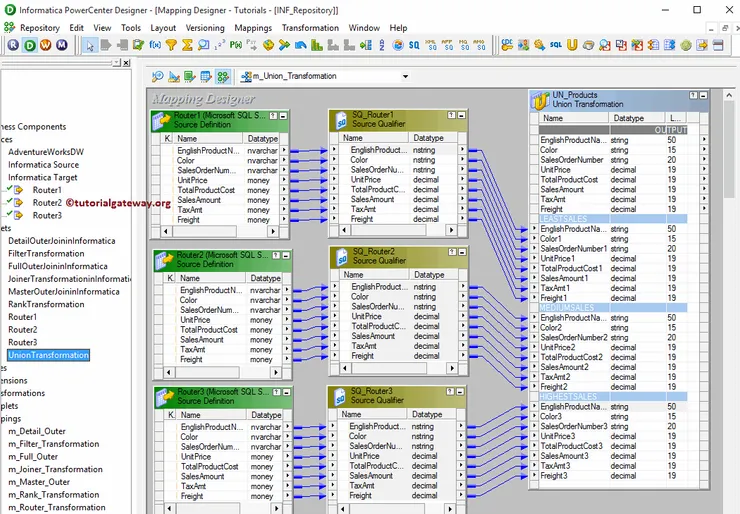Add XML Source Qualifier icon

click(430, 45)
